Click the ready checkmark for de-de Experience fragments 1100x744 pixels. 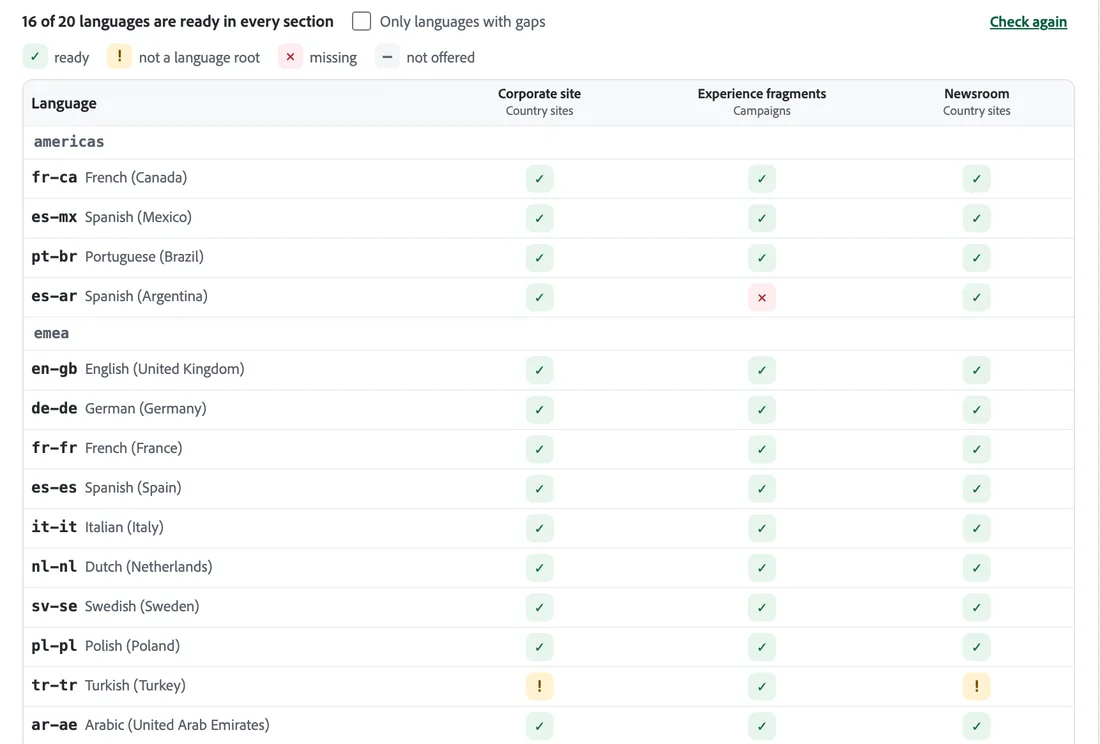pos(762,410)
